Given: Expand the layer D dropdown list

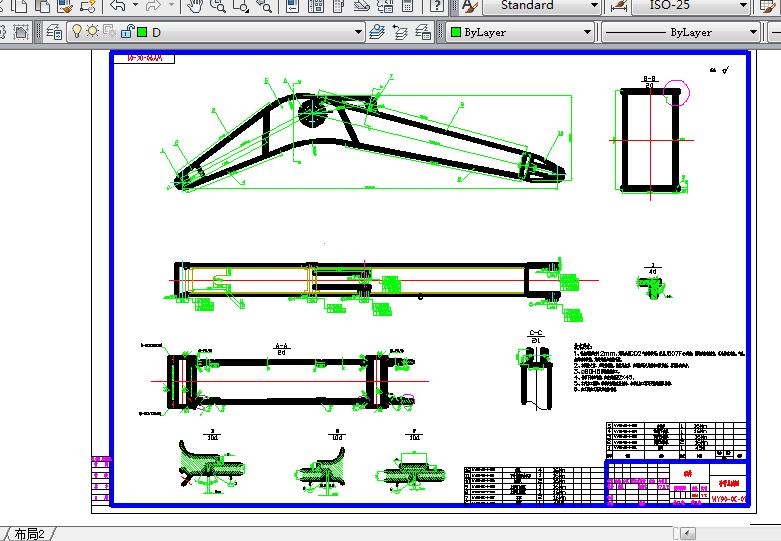Looking at the screenshot, I should 358,32.
